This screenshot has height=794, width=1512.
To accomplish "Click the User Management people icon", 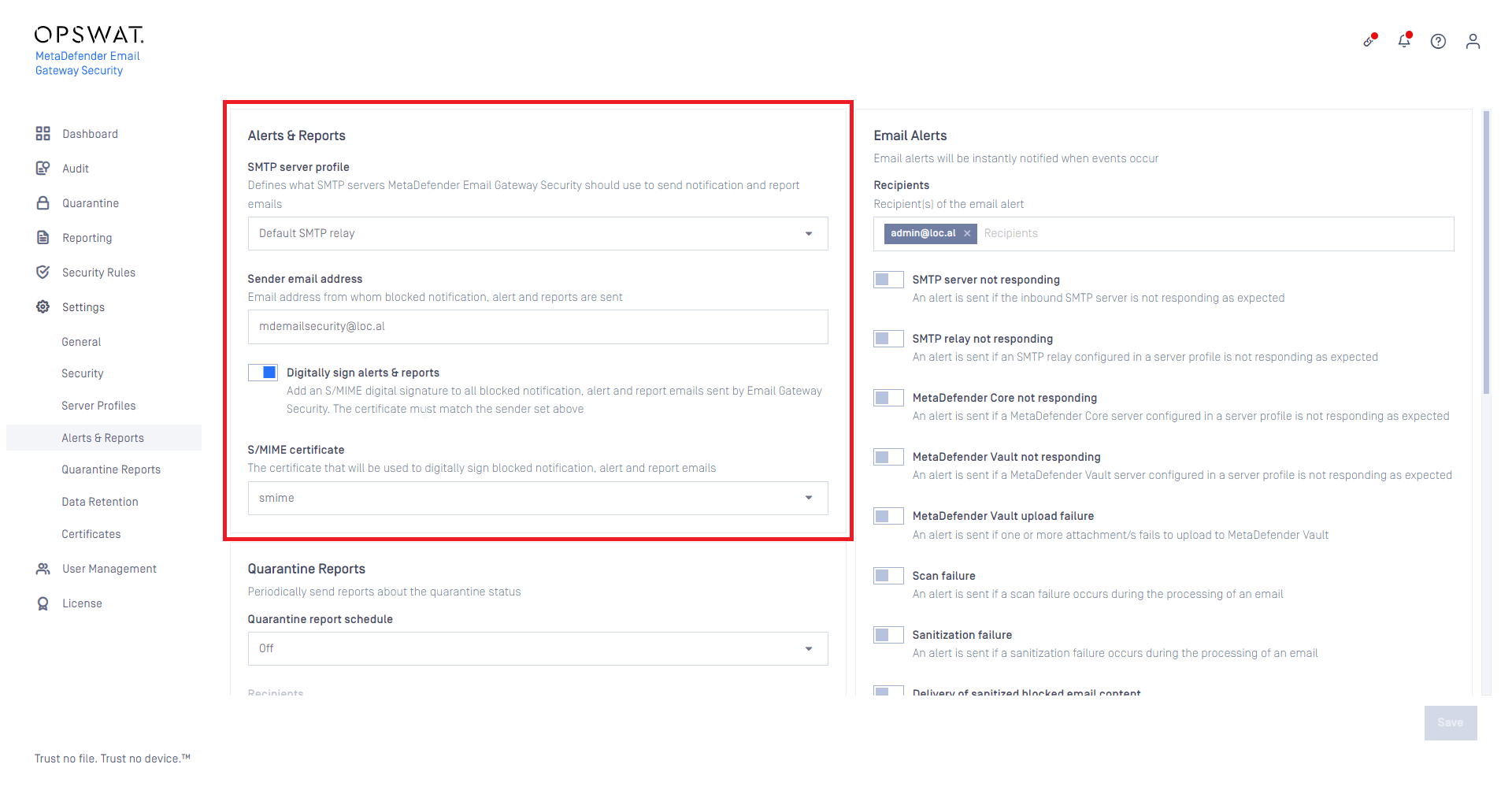I will 43,569.
